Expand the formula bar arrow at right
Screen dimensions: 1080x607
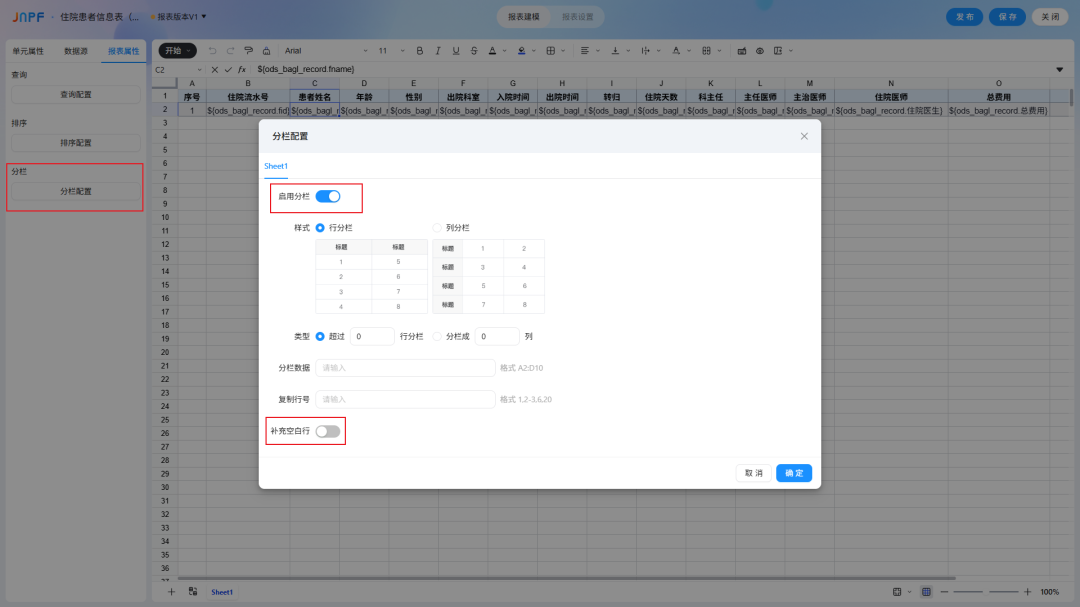pyautogui.click(x=1059, y=70)
